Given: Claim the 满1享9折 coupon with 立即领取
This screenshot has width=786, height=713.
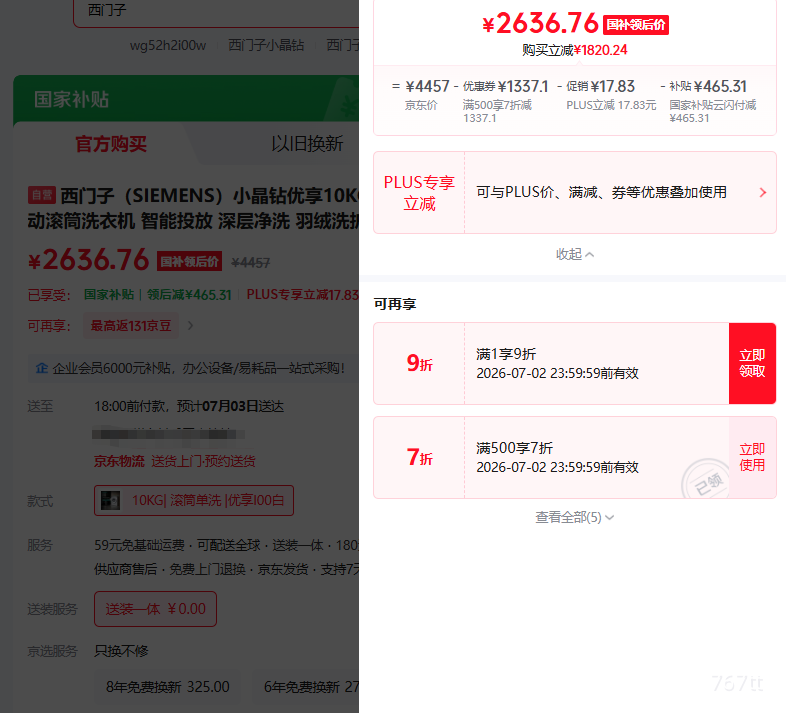Looking at the screenshot, I should pos(752,364).
